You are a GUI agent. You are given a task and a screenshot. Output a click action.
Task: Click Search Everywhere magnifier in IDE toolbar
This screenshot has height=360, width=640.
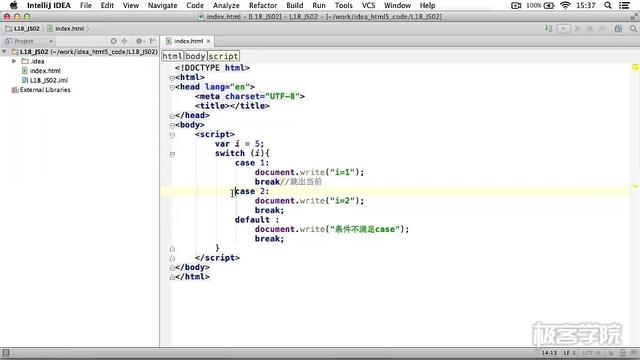coord(633,29)
